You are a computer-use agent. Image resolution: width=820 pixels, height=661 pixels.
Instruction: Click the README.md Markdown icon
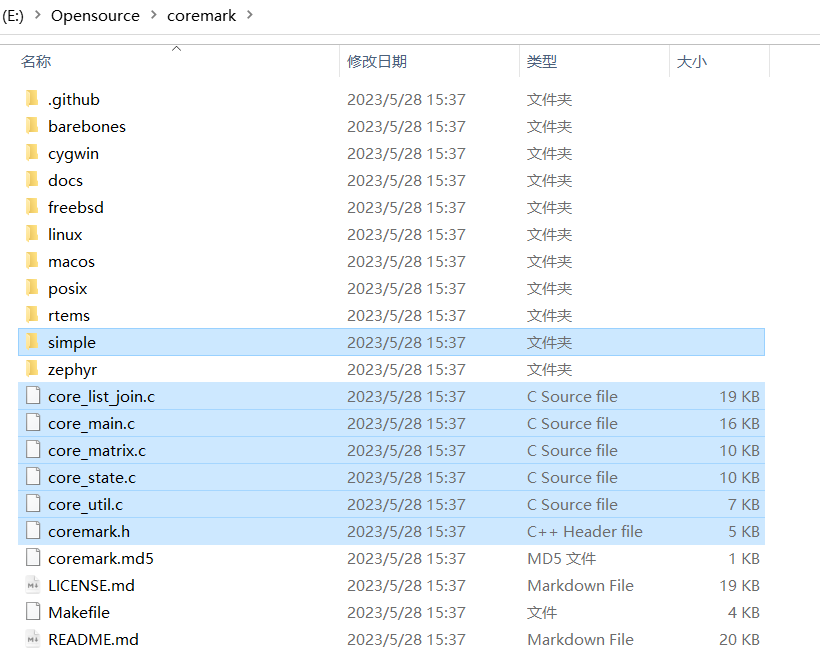(33, 639)
